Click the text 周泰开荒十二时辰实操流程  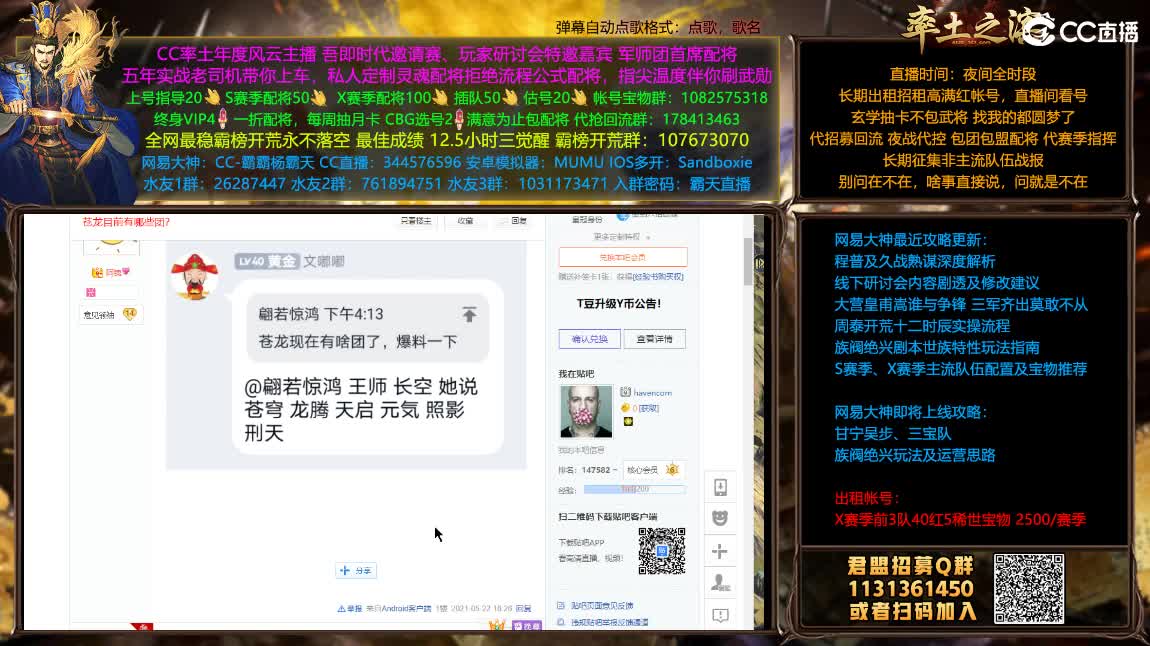922,326
